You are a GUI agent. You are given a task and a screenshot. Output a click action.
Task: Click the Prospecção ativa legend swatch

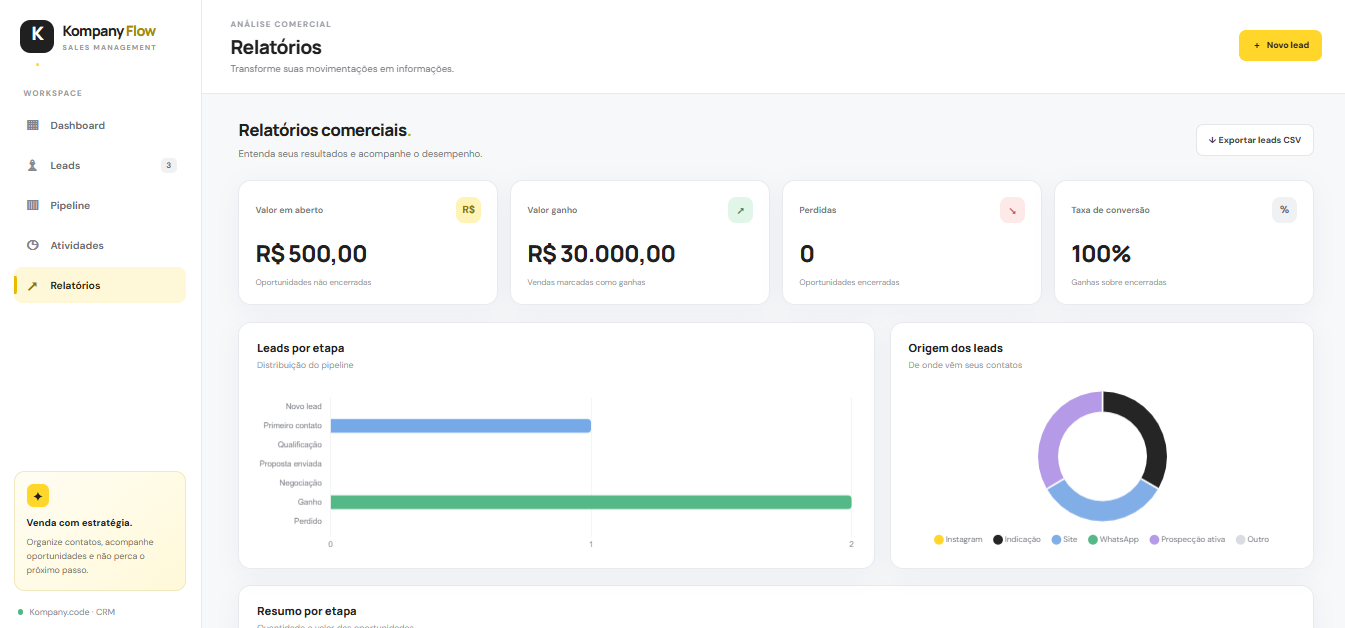point(1154,540)
